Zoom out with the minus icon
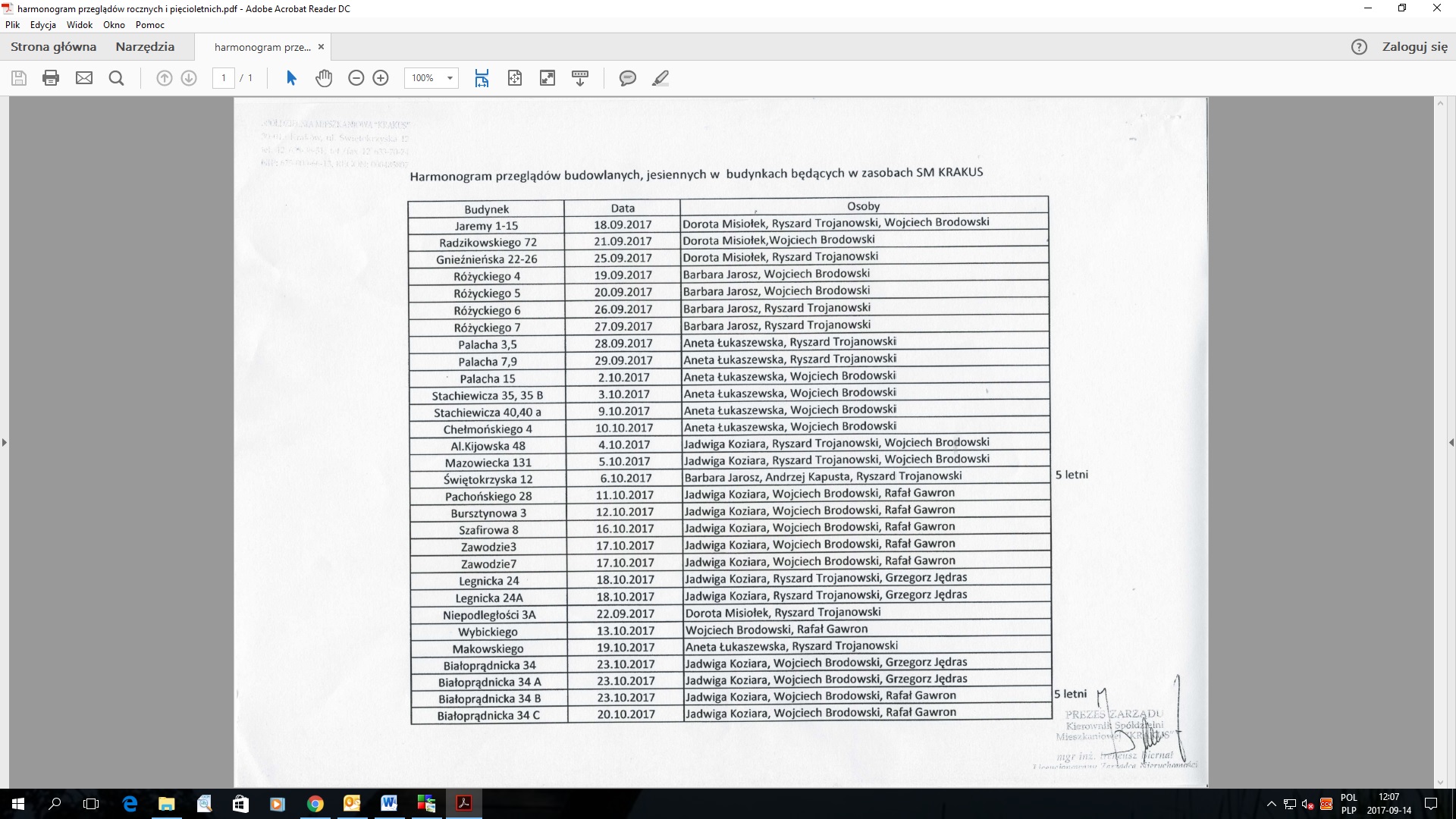1456x819 pixels. click(356, 78)
